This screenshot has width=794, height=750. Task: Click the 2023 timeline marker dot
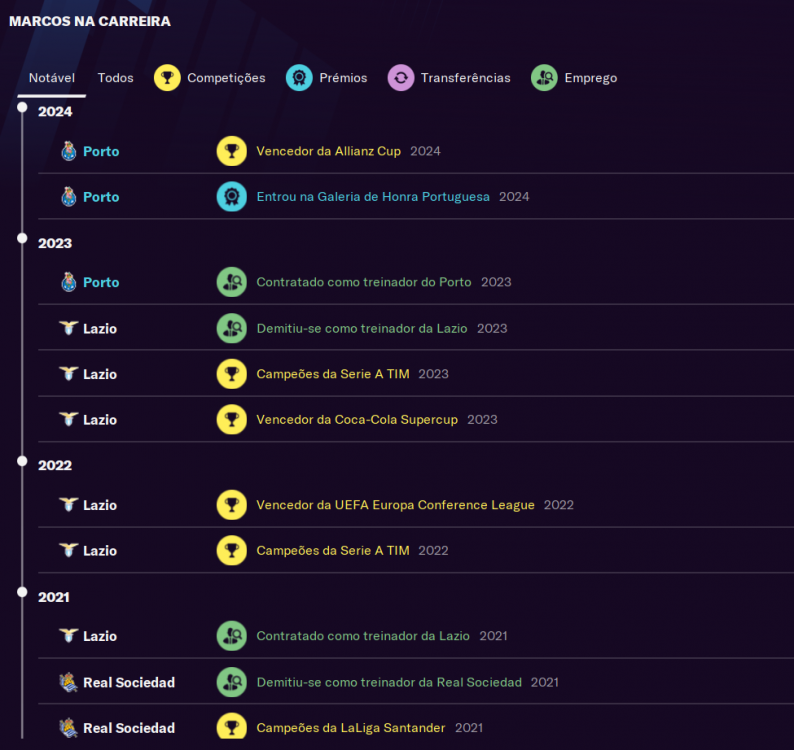[22, 238]
